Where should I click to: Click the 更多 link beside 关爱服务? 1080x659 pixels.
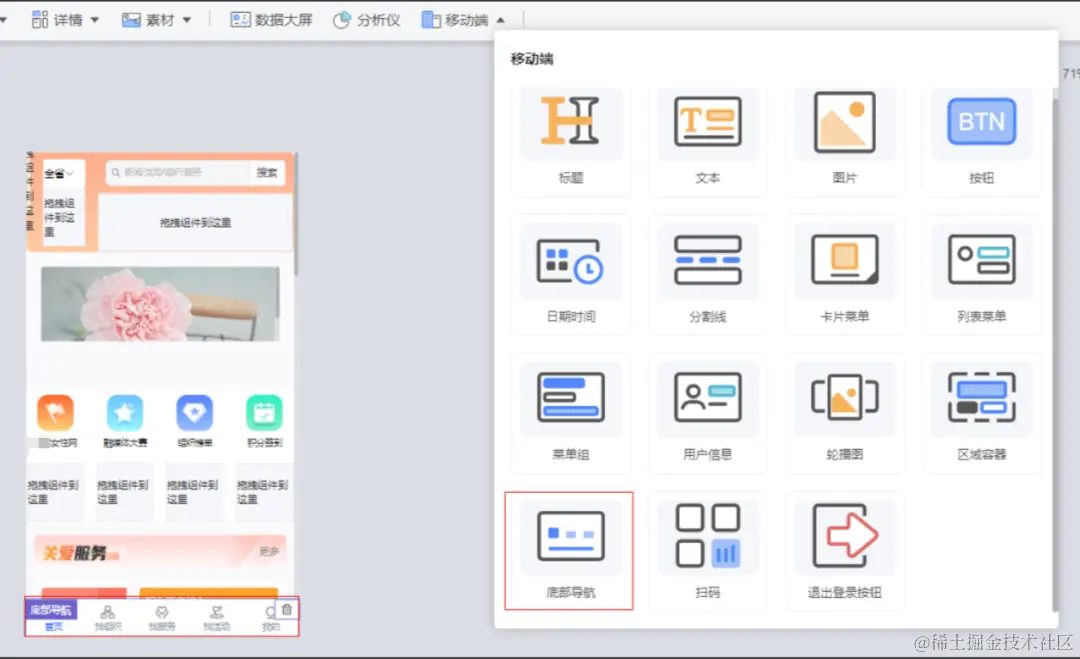click(271, 550)
